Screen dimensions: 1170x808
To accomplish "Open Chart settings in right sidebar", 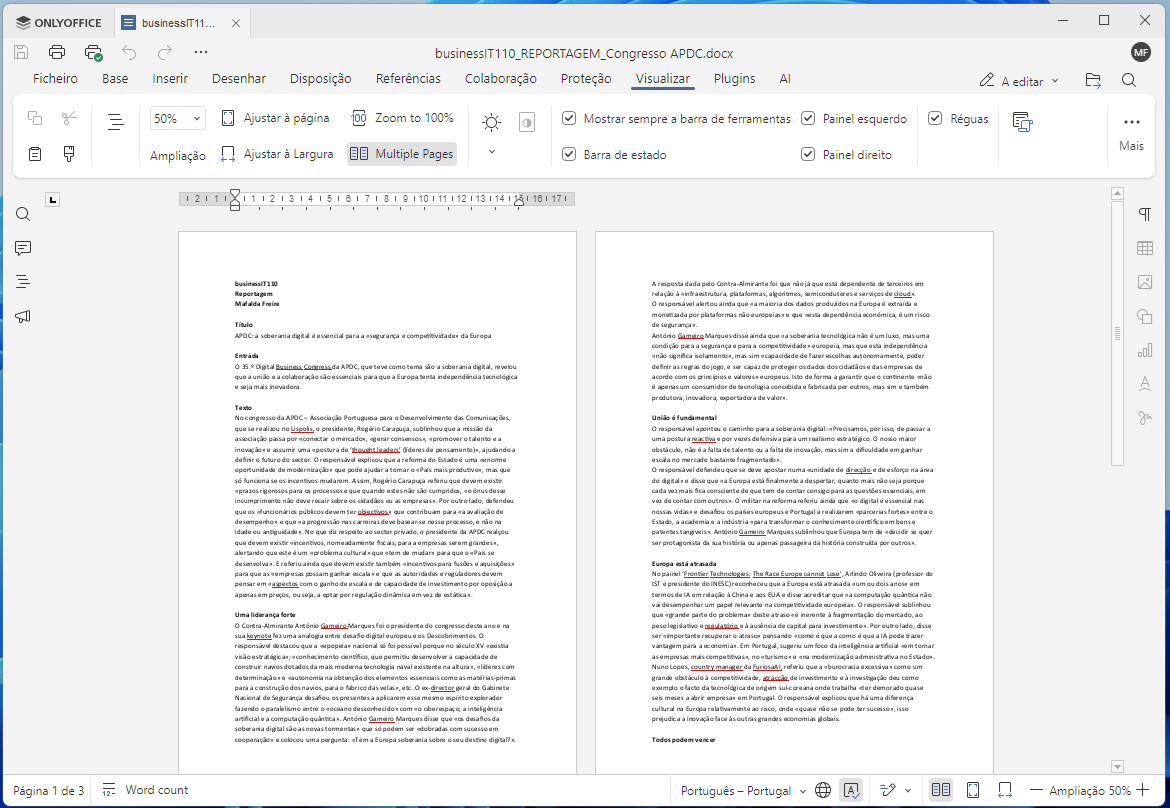I will pyautogui.click(x=1145, y=350).
